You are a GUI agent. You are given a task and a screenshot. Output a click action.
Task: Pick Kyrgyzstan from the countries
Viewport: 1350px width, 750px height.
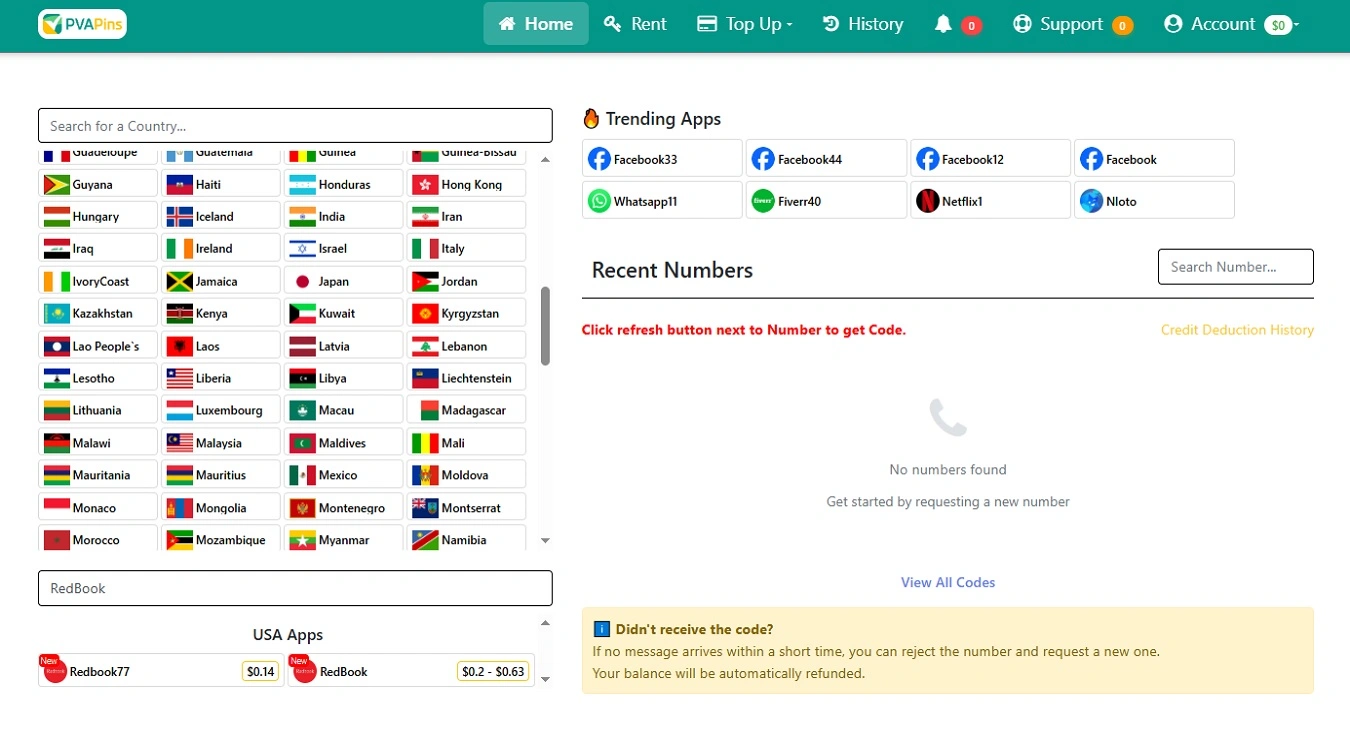point(467,313)
